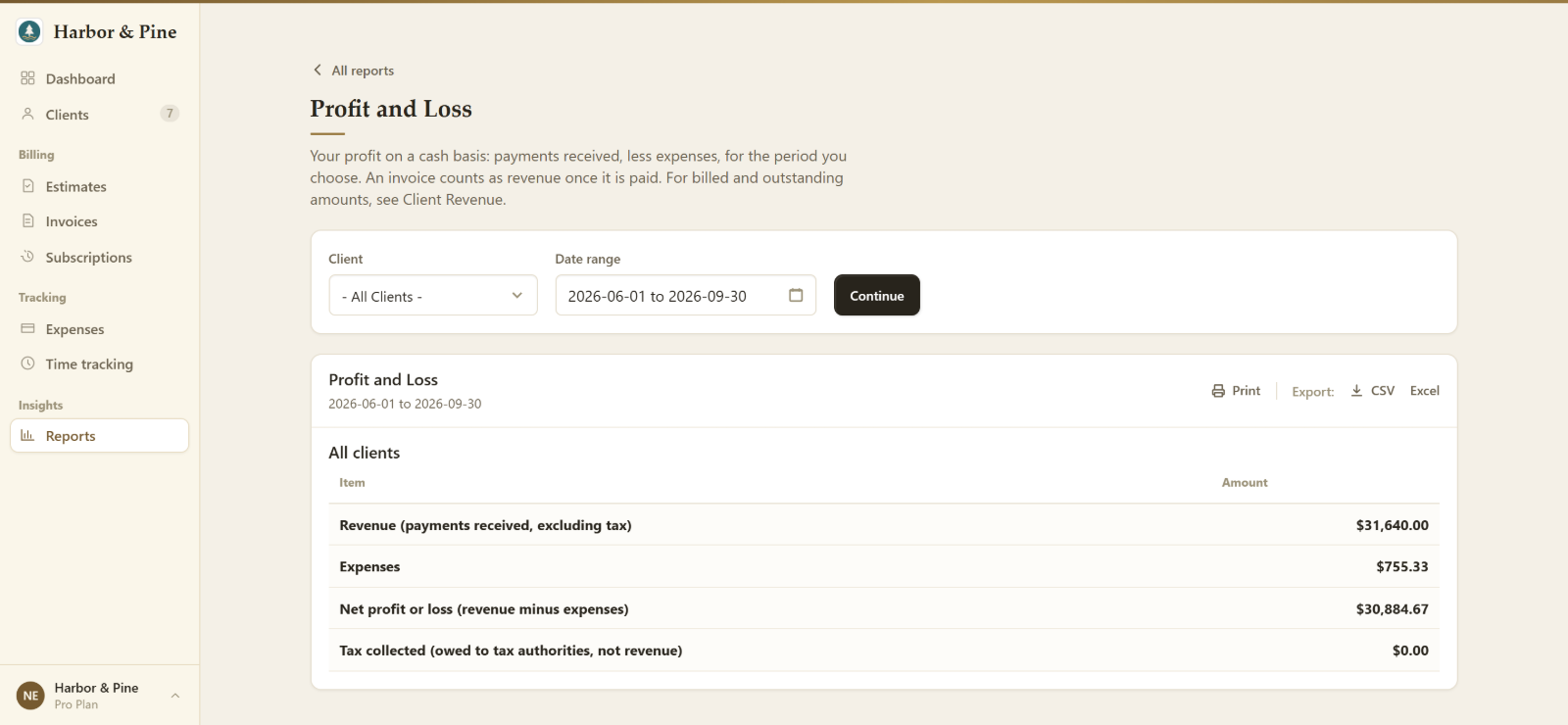The image size is (1568, 725).
Task: Go to Expenses tracking
Action: coord(99,329)
